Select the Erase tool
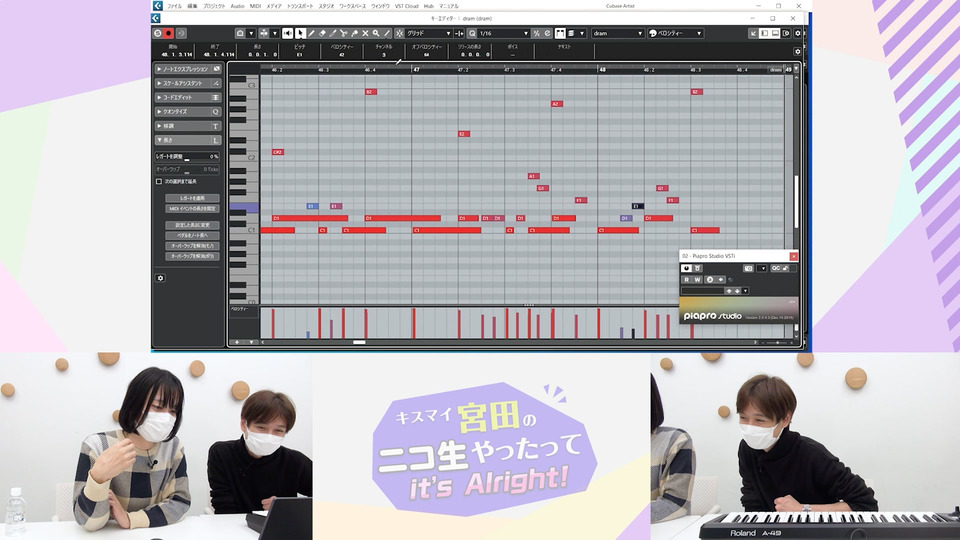Viewport: 960px width, 540px height. pos(323,33)
